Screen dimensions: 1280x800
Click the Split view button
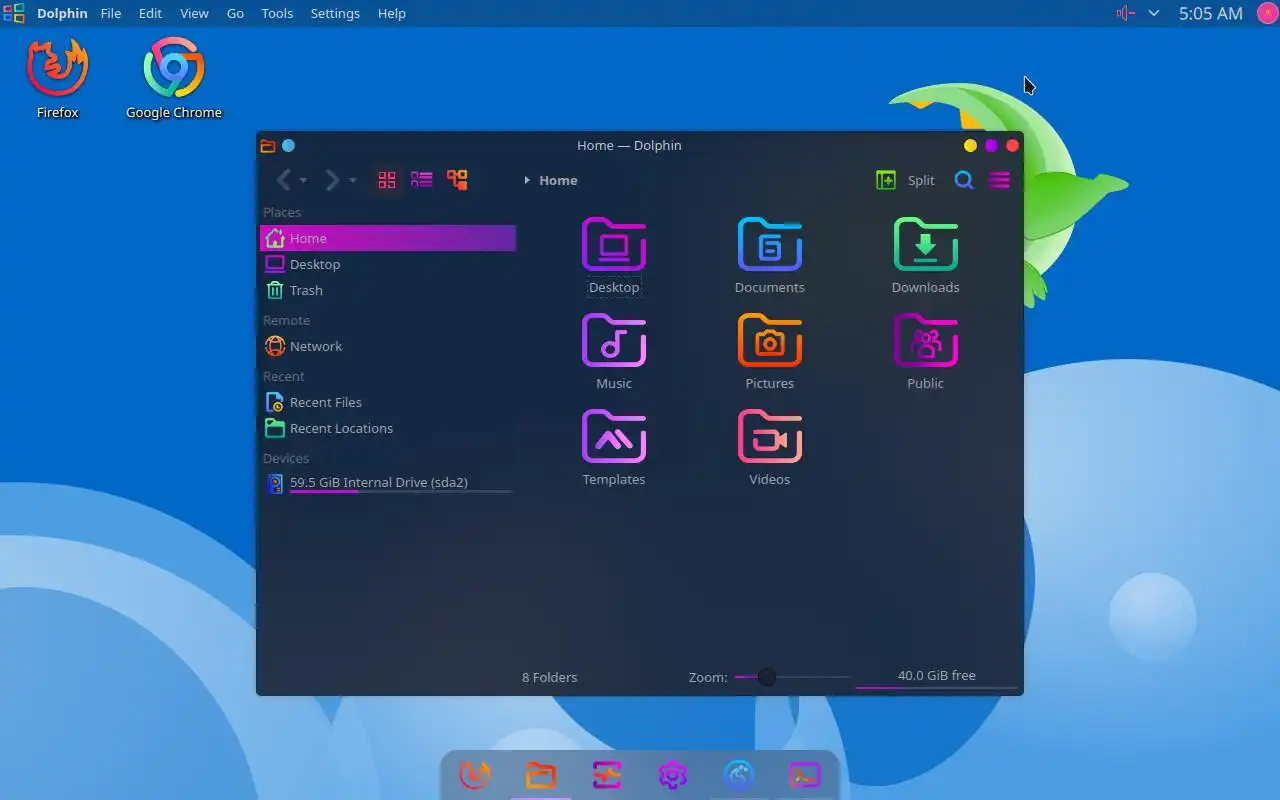[x=905, y=180]
